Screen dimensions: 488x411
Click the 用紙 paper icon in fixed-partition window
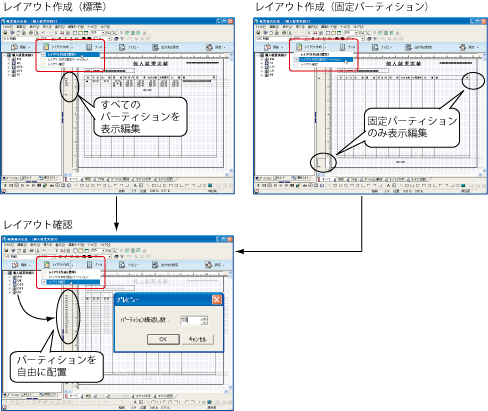(x=267, y=47)
